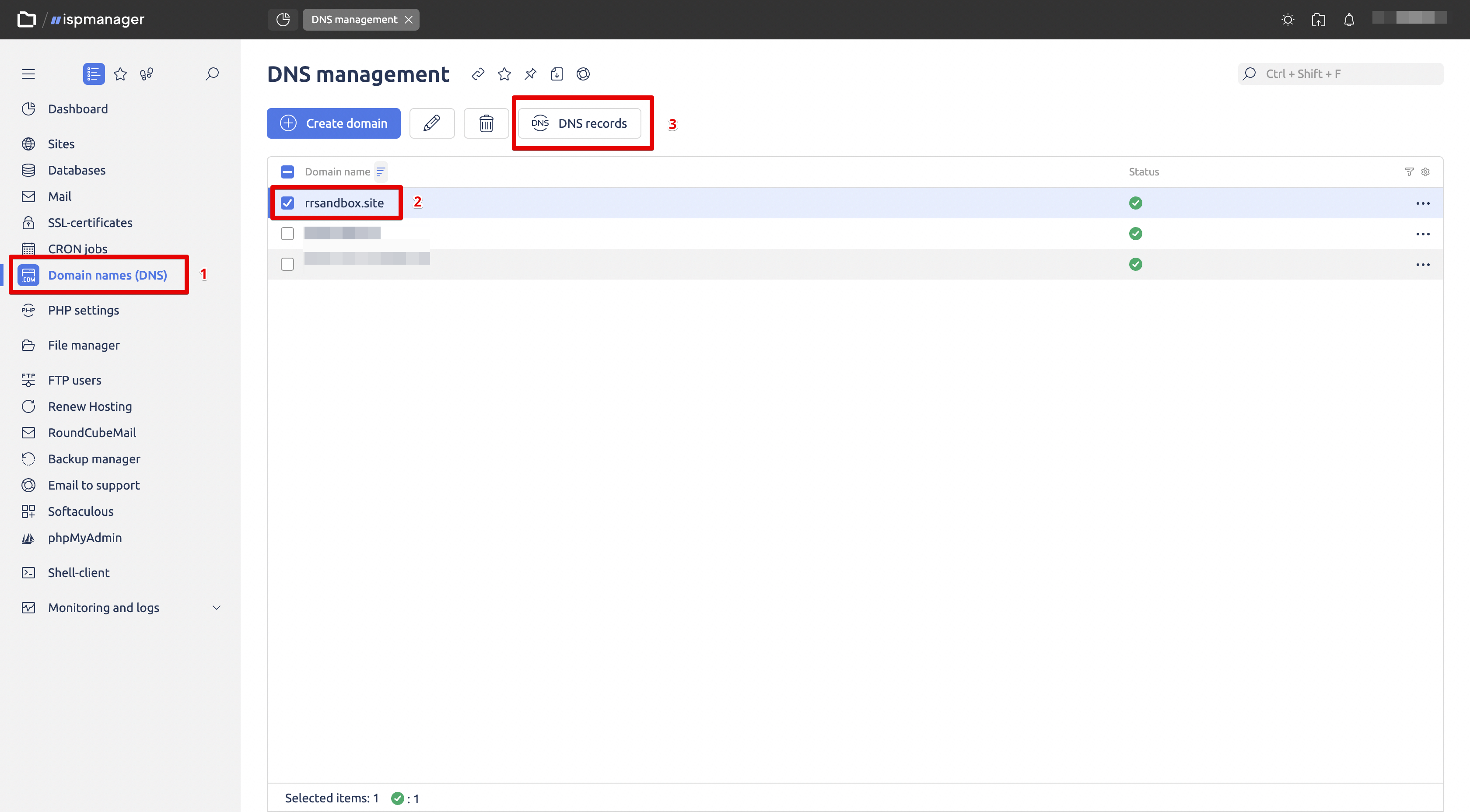The image size is (1470, 812).
Task: Click Create domain button
Action: pos(334,123)
